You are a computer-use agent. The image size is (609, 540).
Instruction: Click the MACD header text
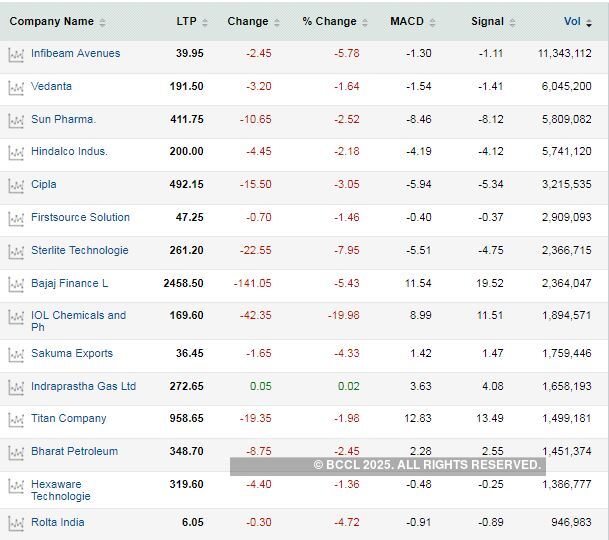pos(407,21)
